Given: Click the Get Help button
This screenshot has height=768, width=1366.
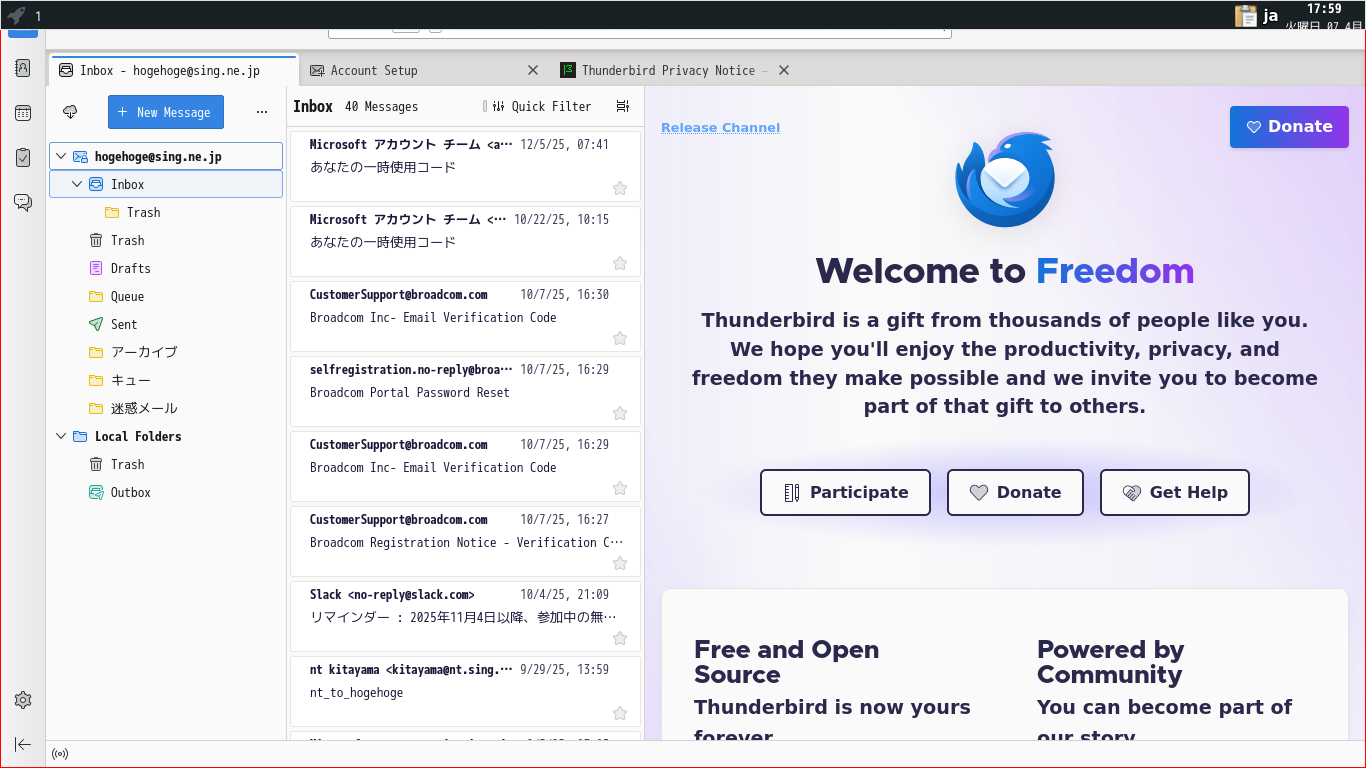Looking at the screenshot, I should [1175, 492].
